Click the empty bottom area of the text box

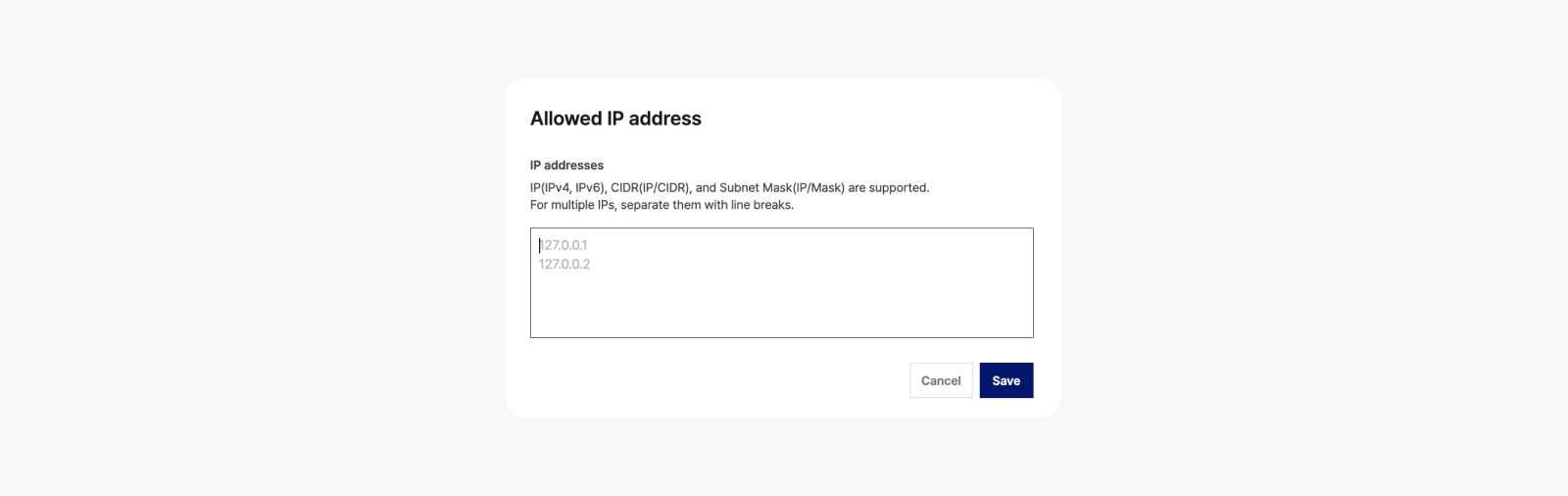[x=781, y=316]
